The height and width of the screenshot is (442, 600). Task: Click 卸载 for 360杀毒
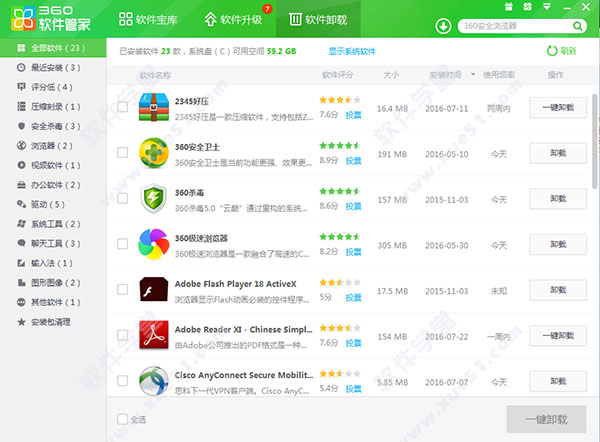(x=558, y=199)
